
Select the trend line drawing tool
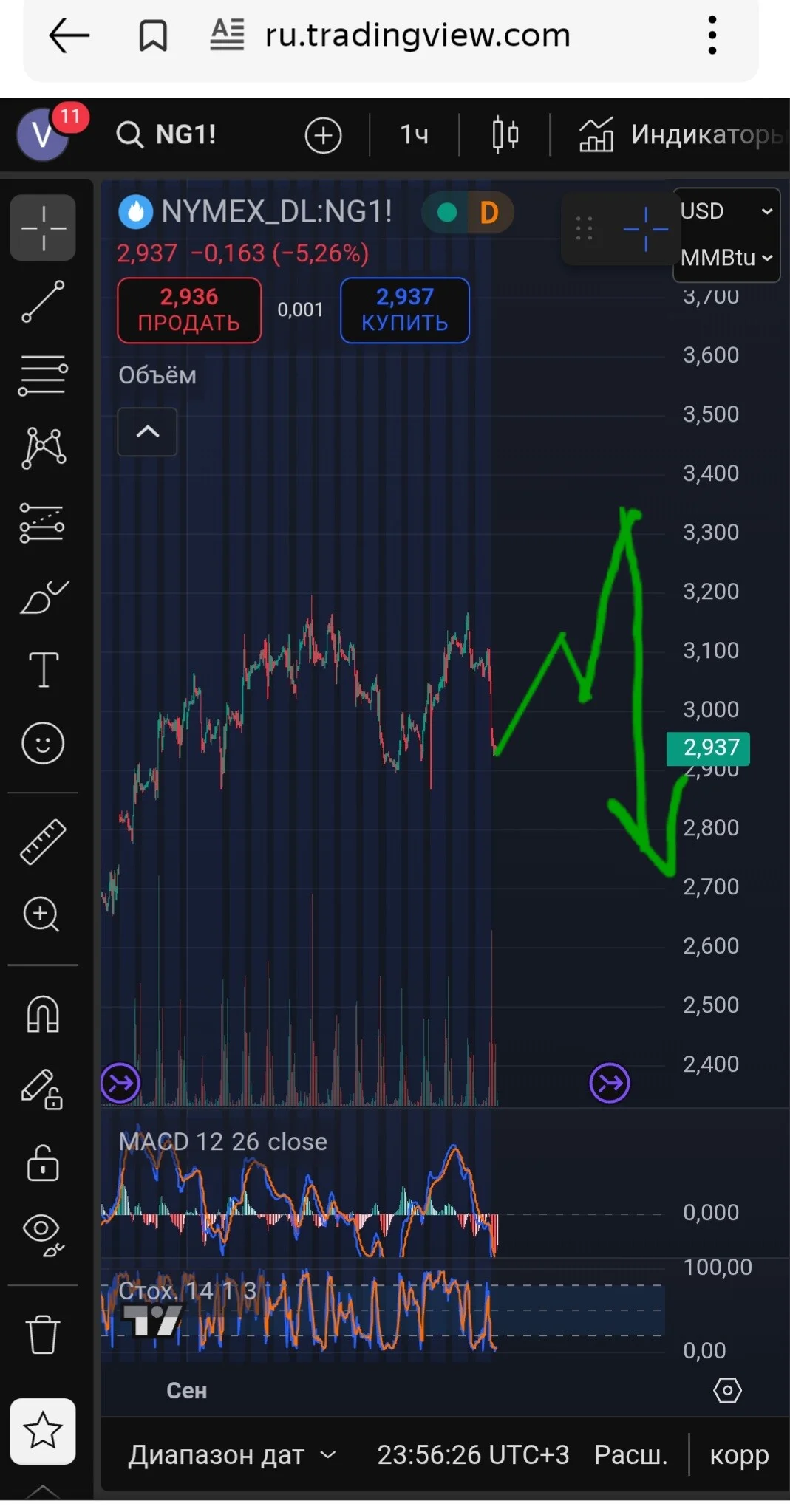click(x=43, y=301)
